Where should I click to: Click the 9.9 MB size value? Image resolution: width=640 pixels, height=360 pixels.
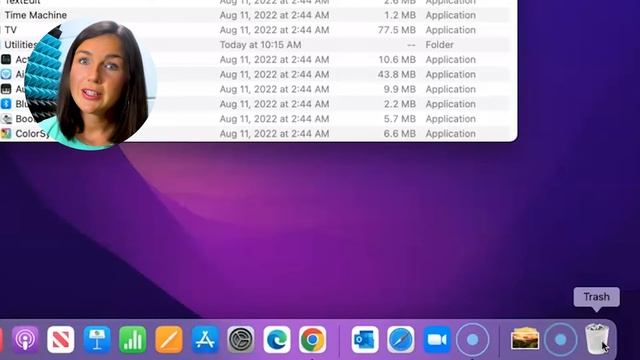tap(400, 89)
